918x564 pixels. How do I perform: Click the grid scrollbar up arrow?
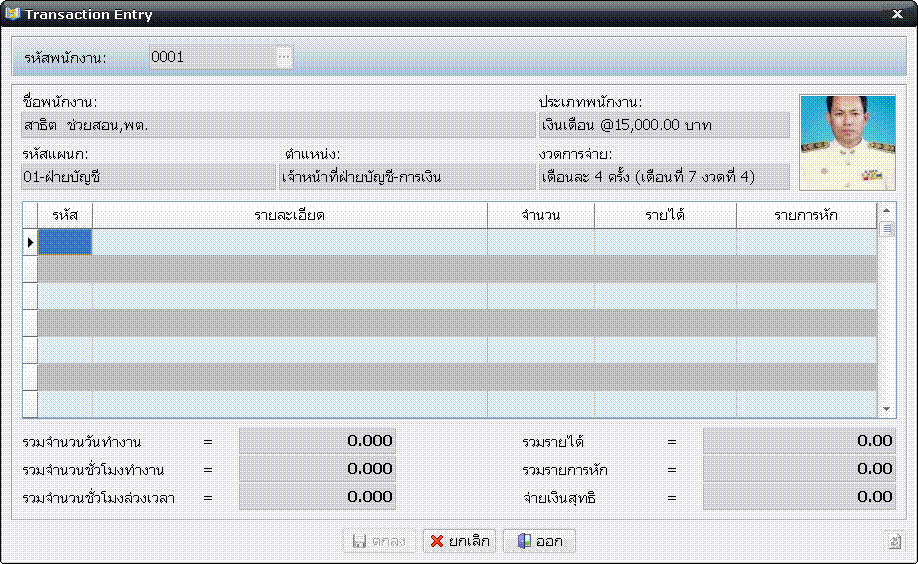887,211
